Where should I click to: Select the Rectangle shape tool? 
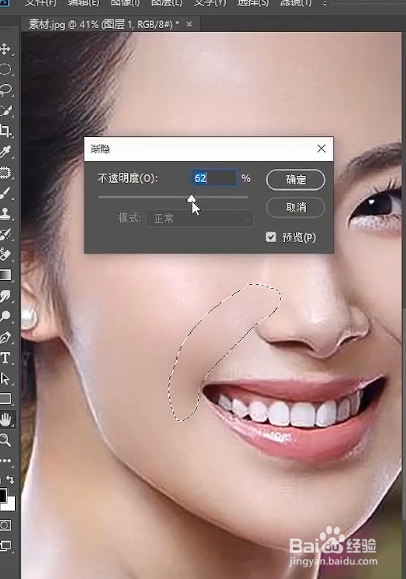coord(5,398)
